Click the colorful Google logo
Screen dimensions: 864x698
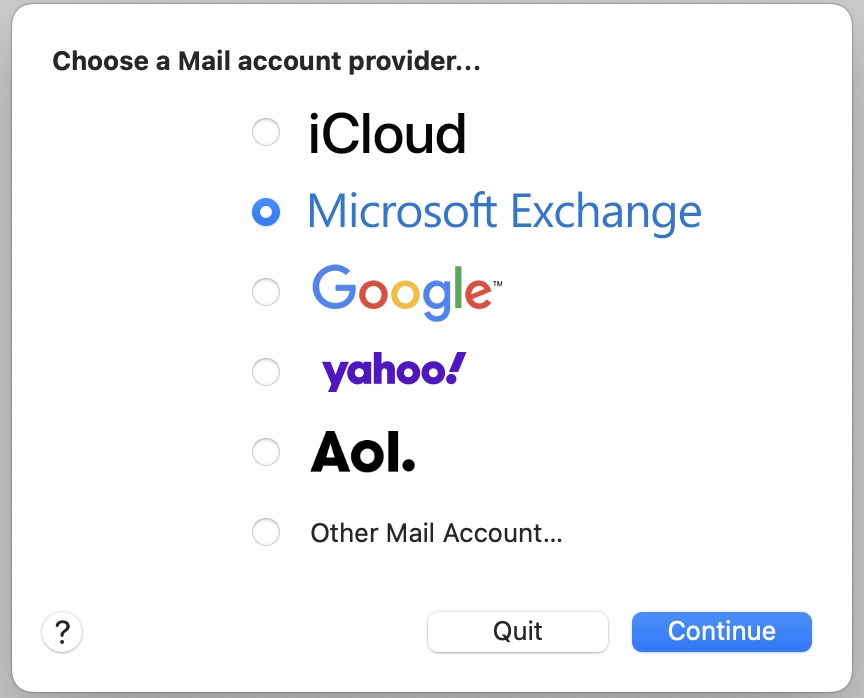click(x=401, y=291)
